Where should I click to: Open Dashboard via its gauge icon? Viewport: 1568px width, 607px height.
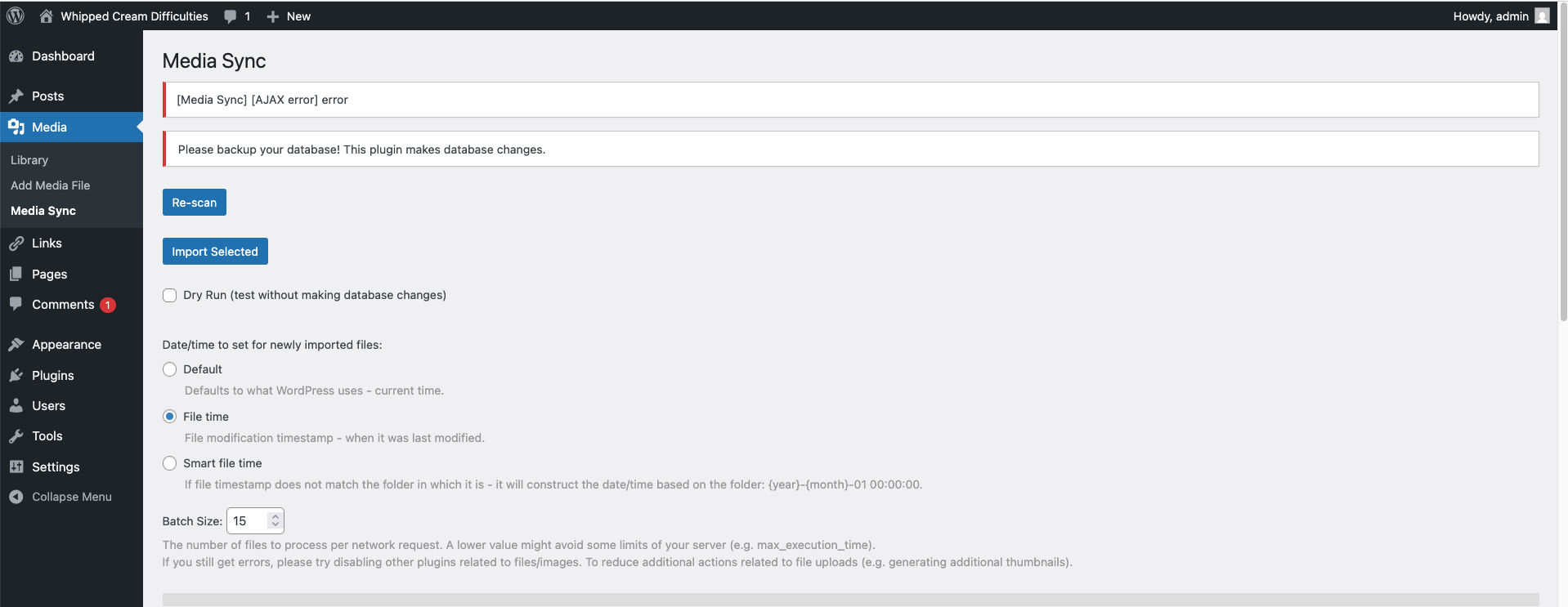pos(16,56)
